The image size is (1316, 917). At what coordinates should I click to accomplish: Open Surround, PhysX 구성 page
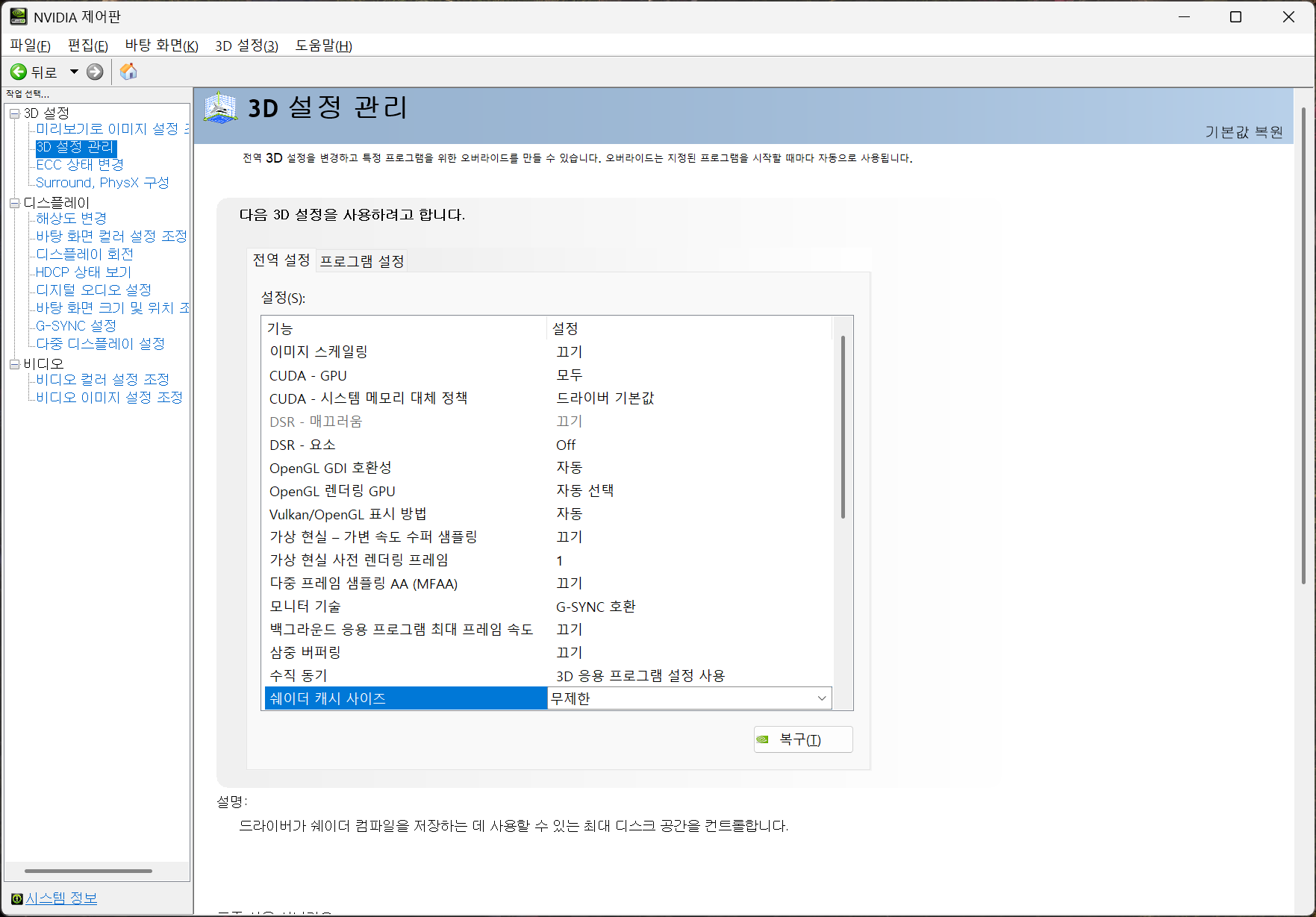(102, 183)
